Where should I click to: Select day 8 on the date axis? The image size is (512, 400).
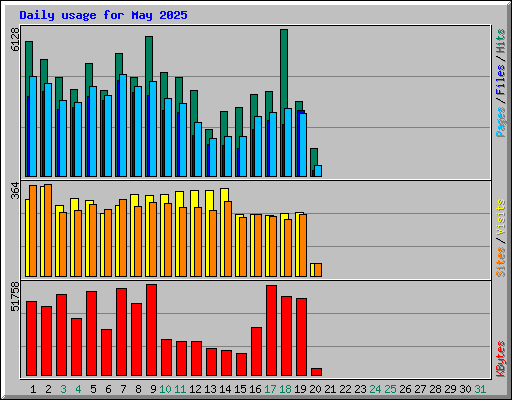pos(138,389)
